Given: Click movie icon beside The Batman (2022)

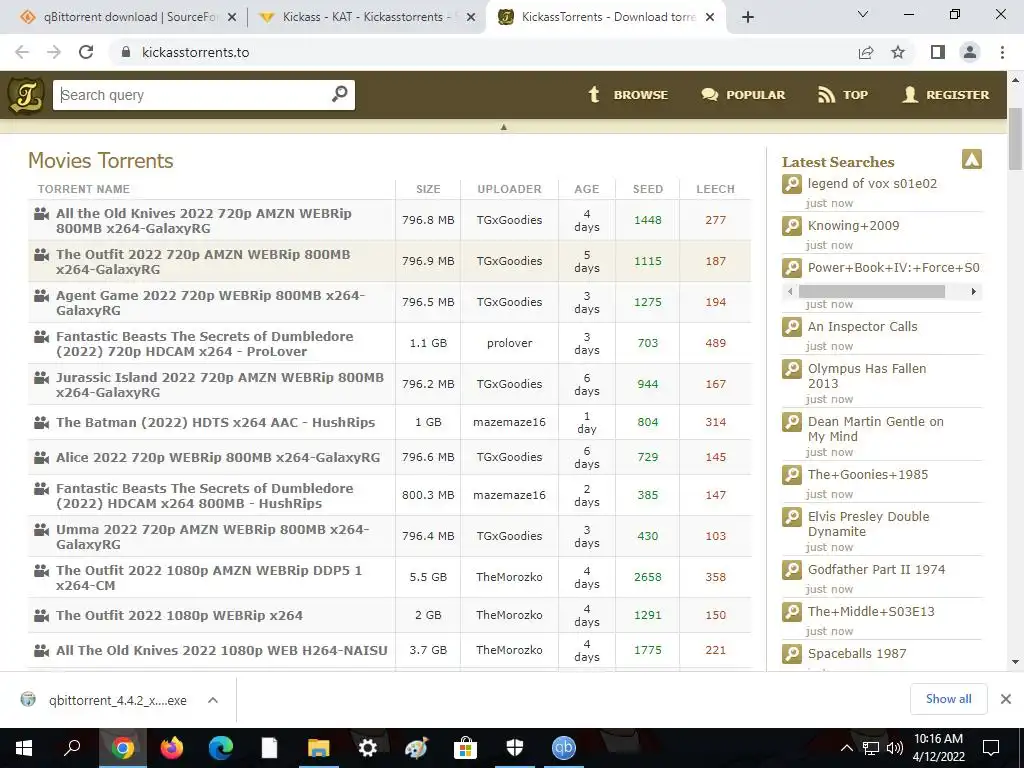Looking at the screenshot, I should [x=42, y=423].
